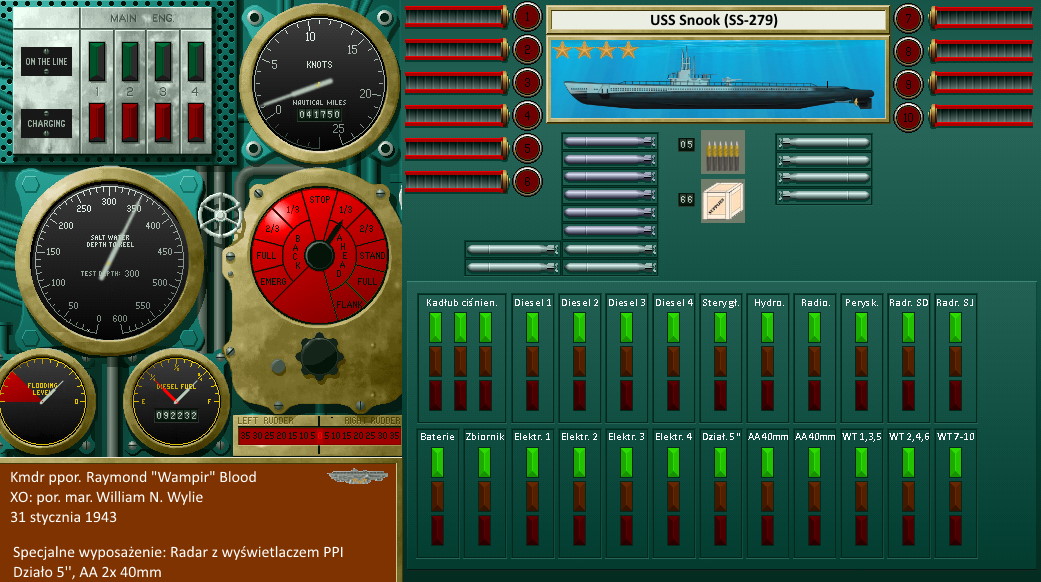Click the left/right rudder angle indicator
The width and height of the screenshot is (1041, 582).
click(317, 436)
